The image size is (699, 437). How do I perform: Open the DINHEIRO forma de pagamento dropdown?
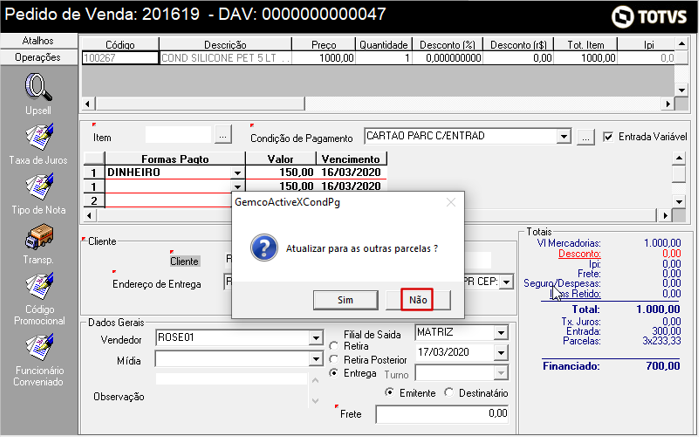pyautogui.click(x=238, y=173)
